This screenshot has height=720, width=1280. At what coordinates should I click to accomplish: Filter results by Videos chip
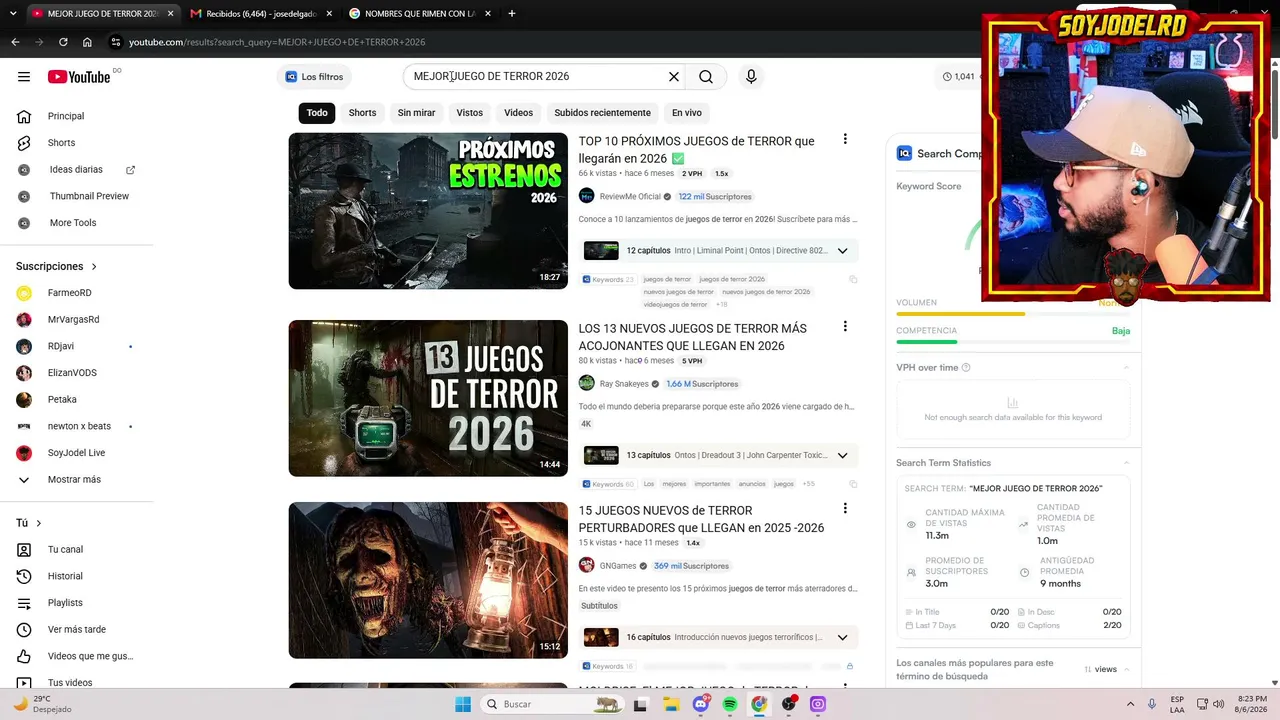click(x=518, y=113)
